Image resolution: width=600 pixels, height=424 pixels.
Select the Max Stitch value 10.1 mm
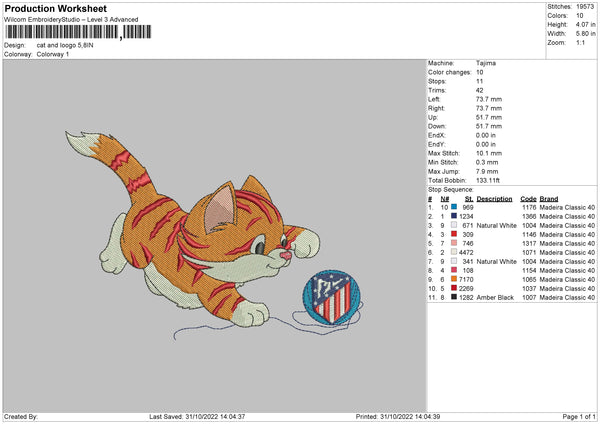click(x=489, y=153)
